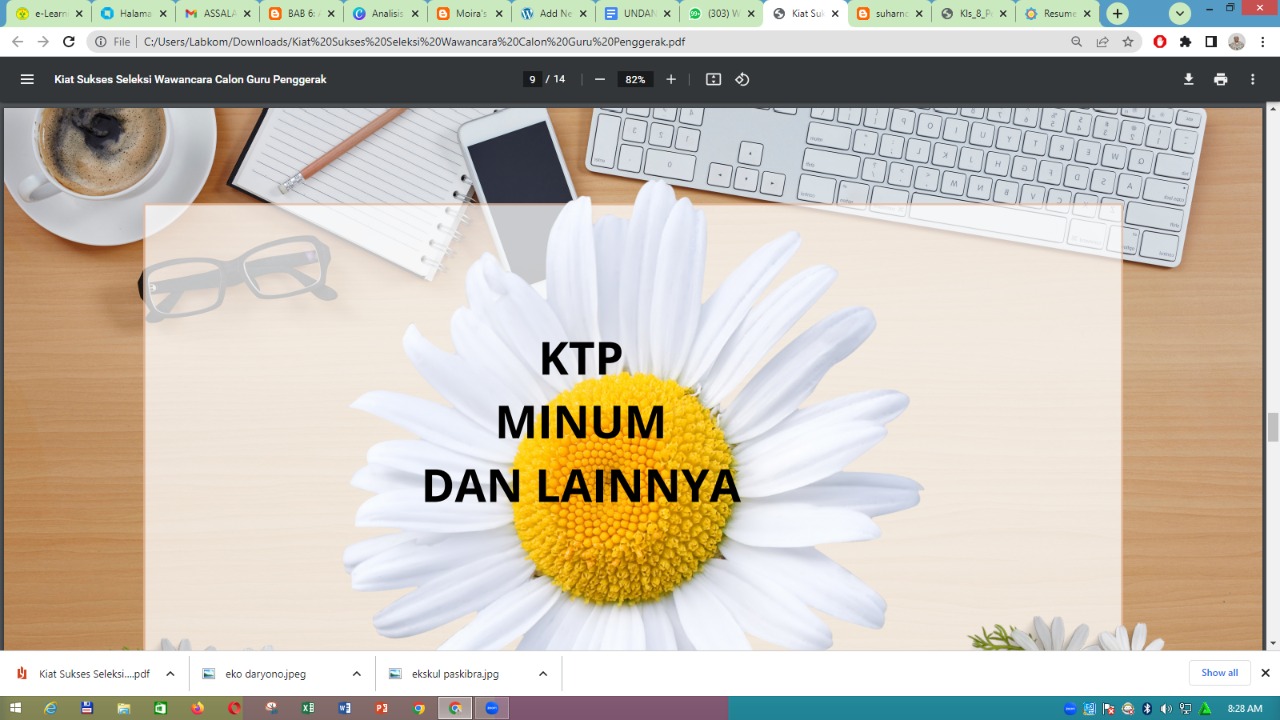The image size is (1280, 720).
Task: Click the scrollbar down arrow
Action: pos(1272,643)
